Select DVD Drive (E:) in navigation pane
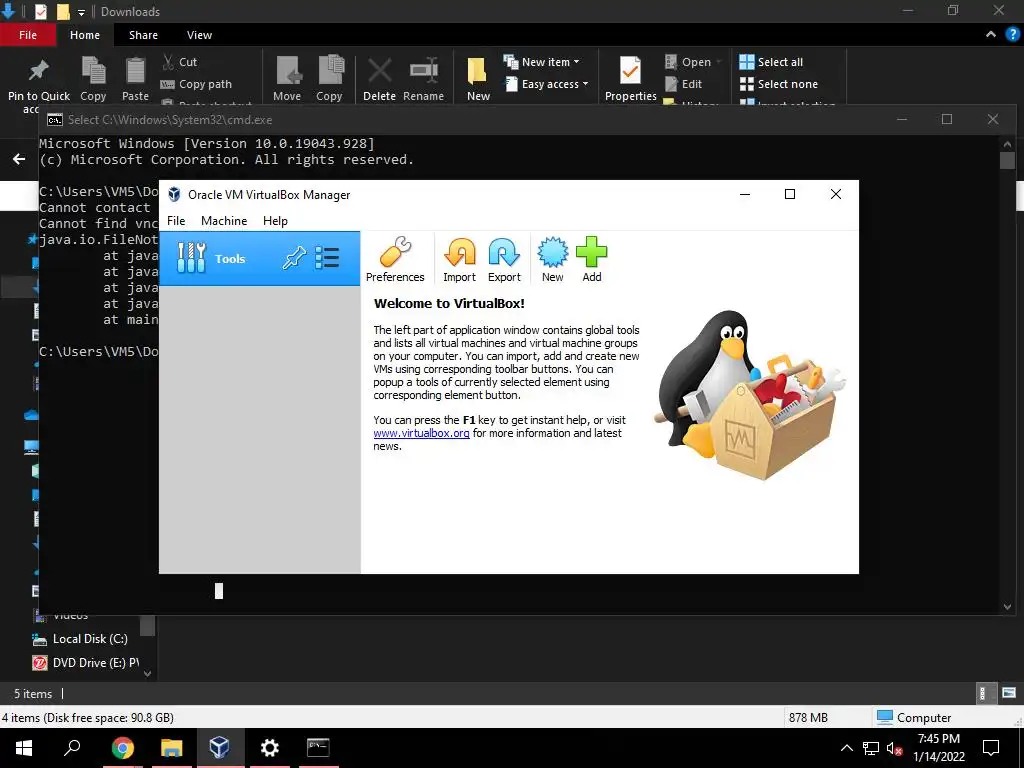Screen dimensions: 1024x768 pos(86,662)
